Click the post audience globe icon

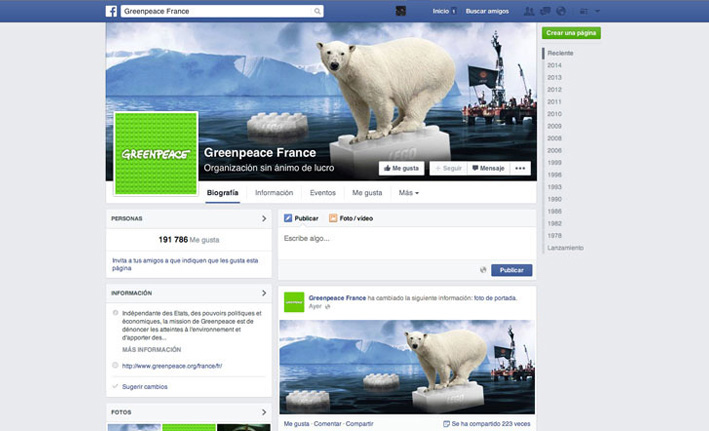tap(483, 270)
